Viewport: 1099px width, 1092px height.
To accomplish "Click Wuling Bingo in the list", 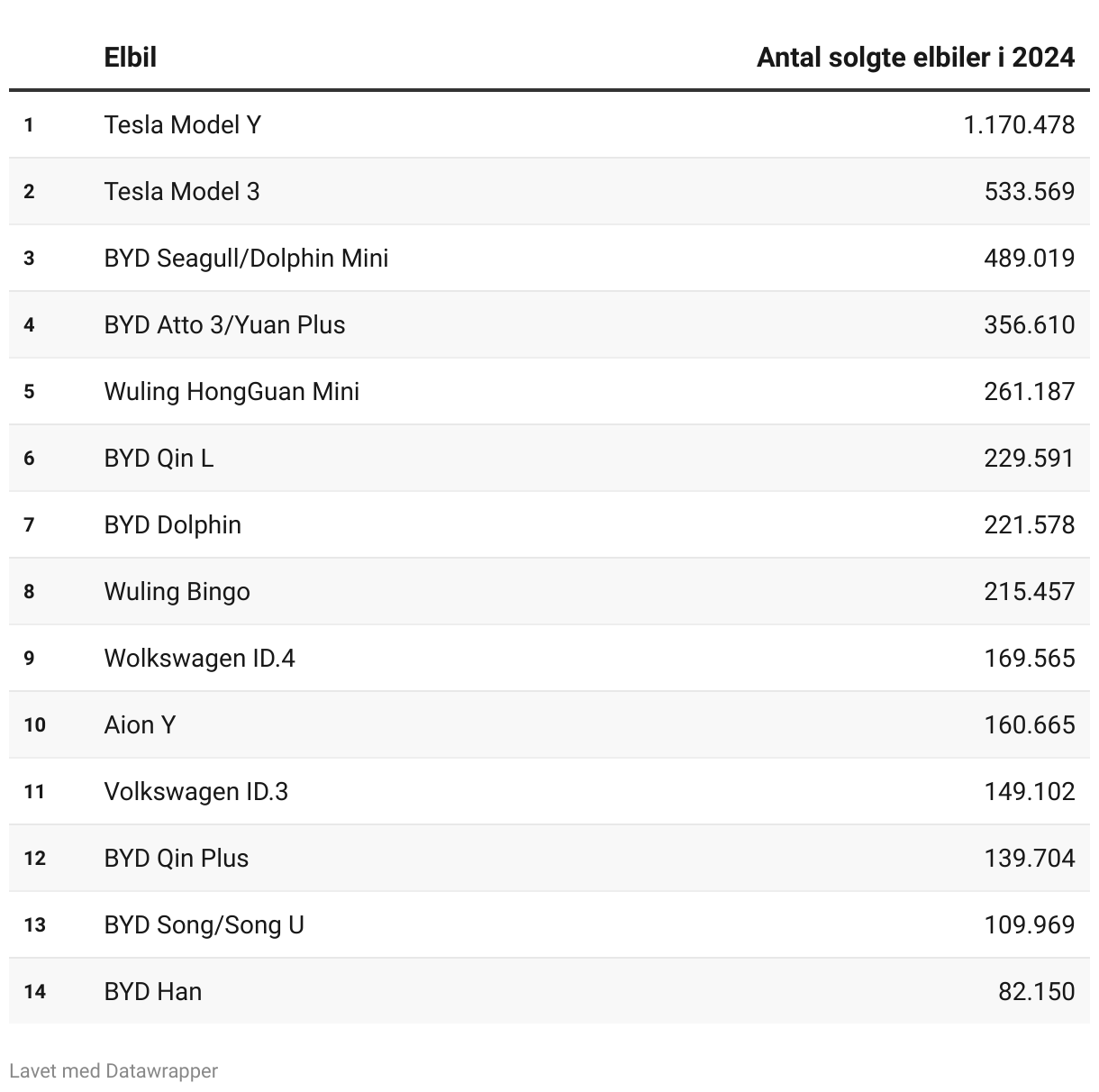I will click(x=177, y=591).
